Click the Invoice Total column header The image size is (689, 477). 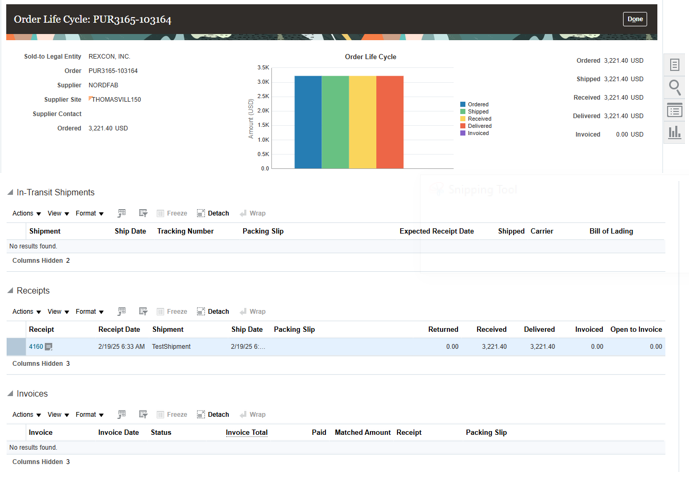pyautogui.click(x=247, y=433)
